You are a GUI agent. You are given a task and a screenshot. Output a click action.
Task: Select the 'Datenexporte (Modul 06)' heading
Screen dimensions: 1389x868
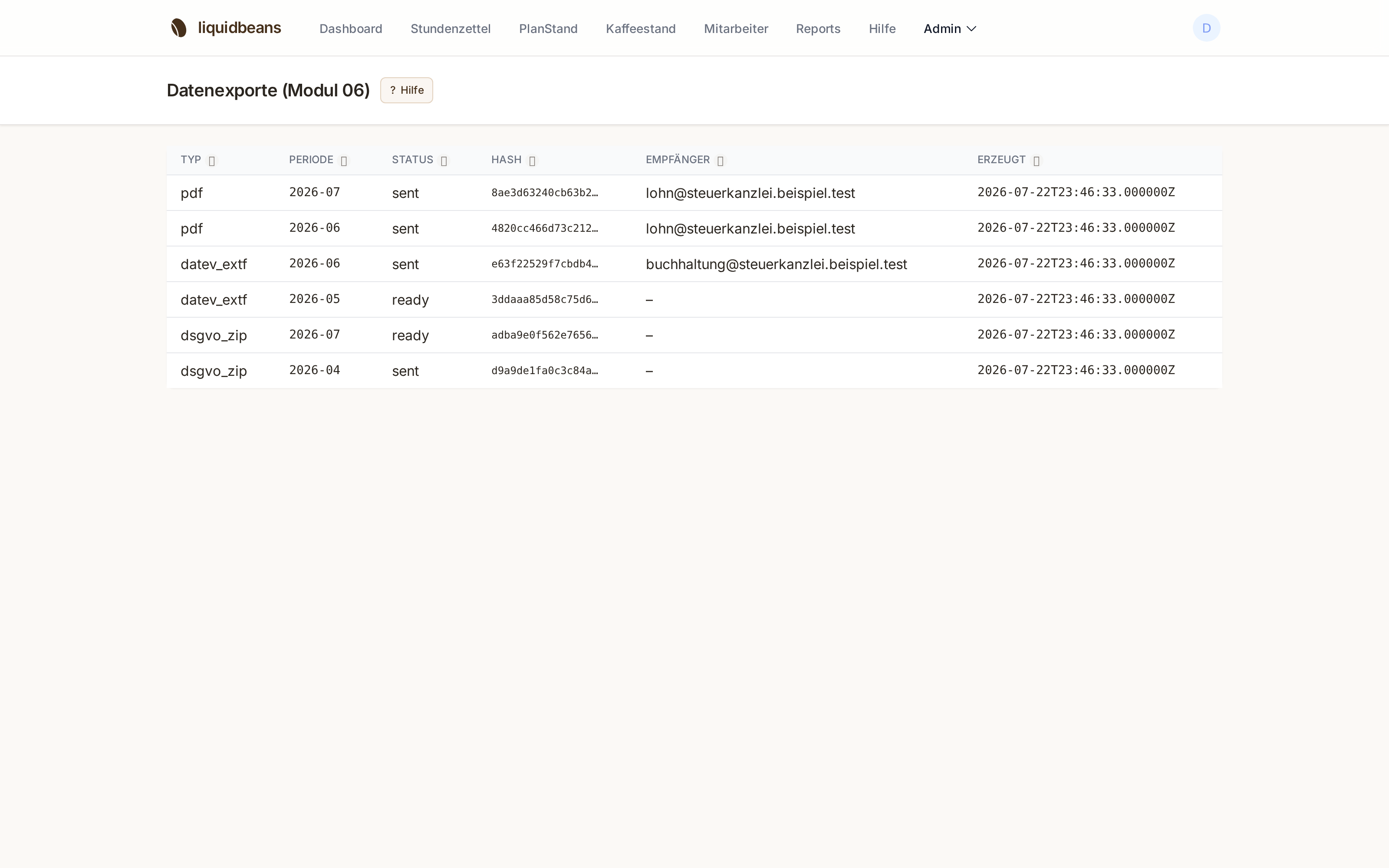tap(268, 90)
